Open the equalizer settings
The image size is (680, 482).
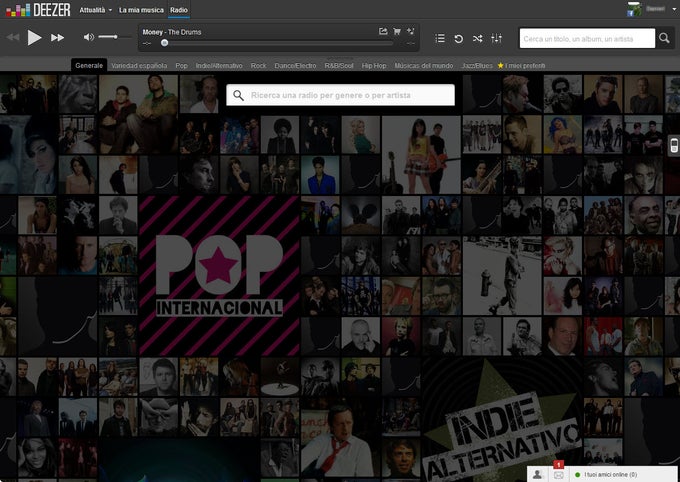pyautogui.click(x=497, y=39)
